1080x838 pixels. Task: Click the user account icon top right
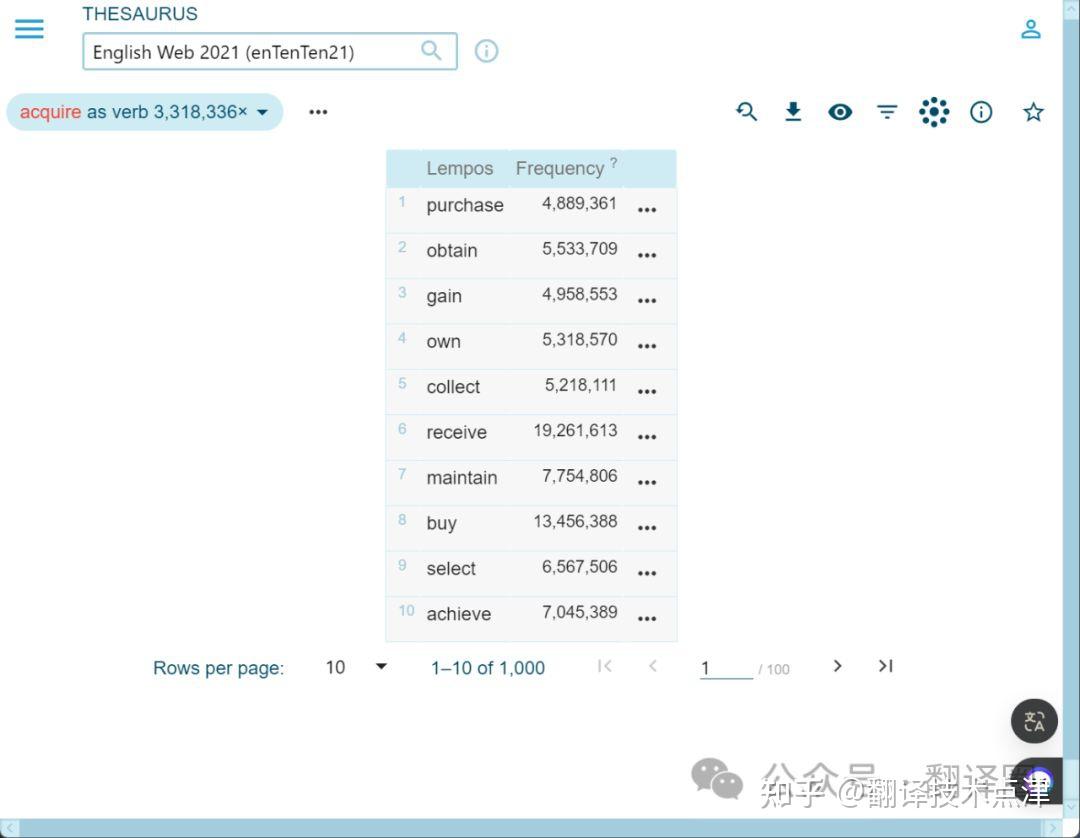click(1031, 28)
